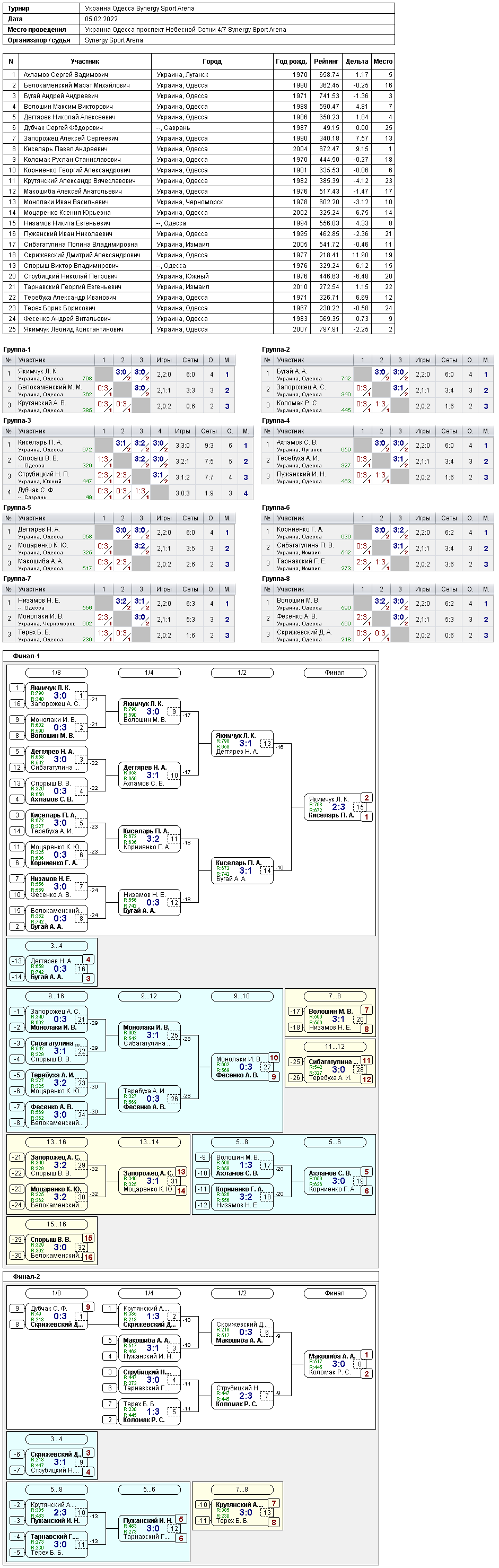Select the Финал-1 section title
The height and width of the screenshot is (1568, 499).
(26, 656)
